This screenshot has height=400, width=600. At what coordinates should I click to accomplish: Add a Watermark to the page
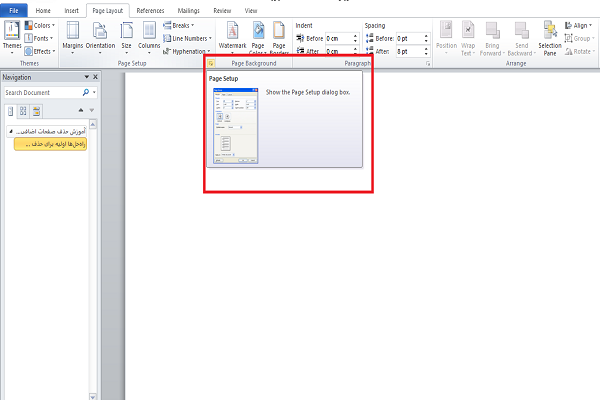pyautogui.click(x=231, y=36)
